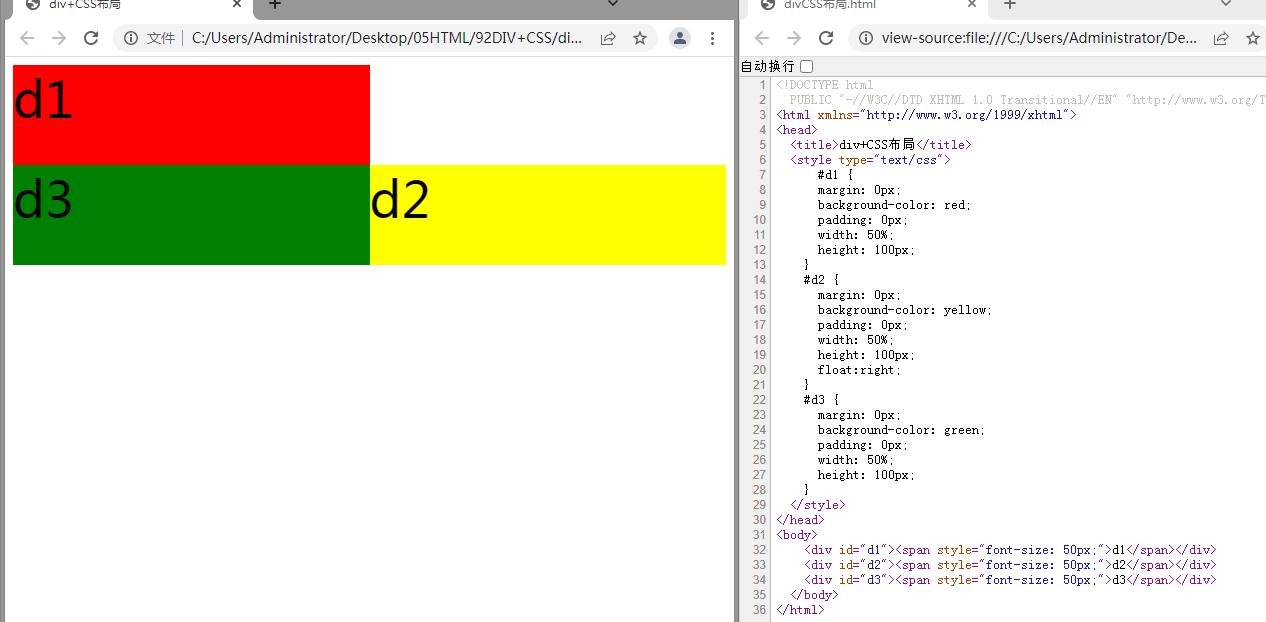Image resolution: width=1266 pixels, height=622 pixels.
Task: Click the yellow d2 block
Action: pyautogui.click(x=547, y=214)
